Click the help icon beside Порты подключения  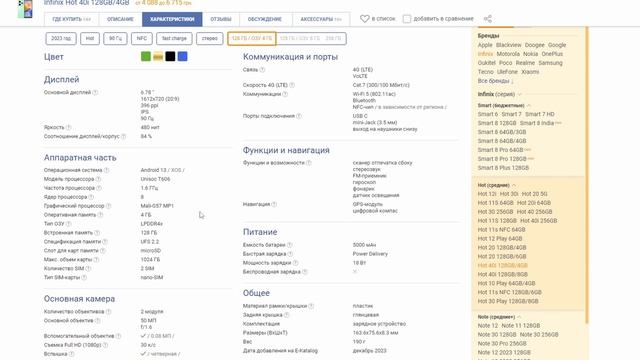coord(299,116)
